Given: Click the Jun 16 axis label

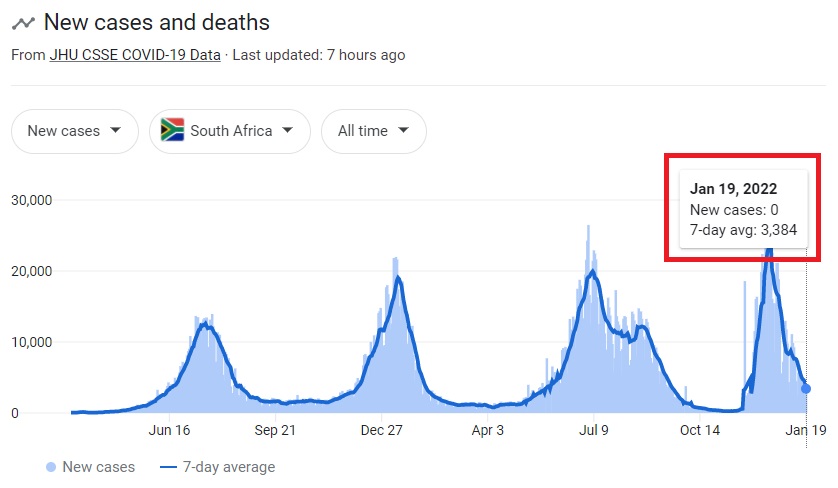Looking at the screenshot, I should coord(169,431).
